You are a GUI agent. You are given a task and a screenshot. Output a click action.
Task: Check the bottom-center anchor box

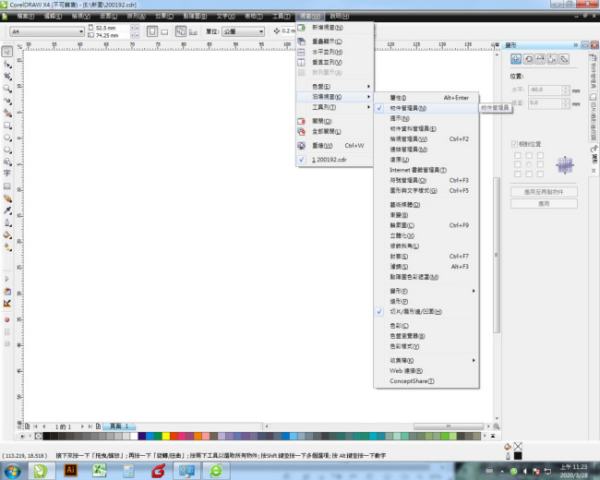click(x=529, y=174)
